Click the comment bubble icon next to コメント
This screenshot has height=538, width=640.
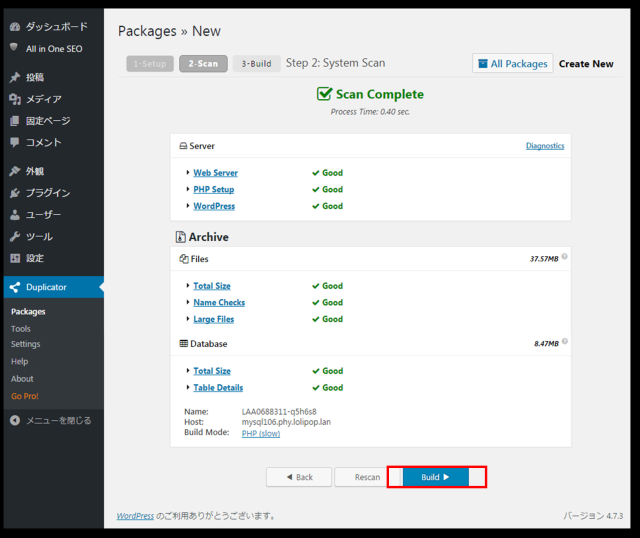coord(15,142)
